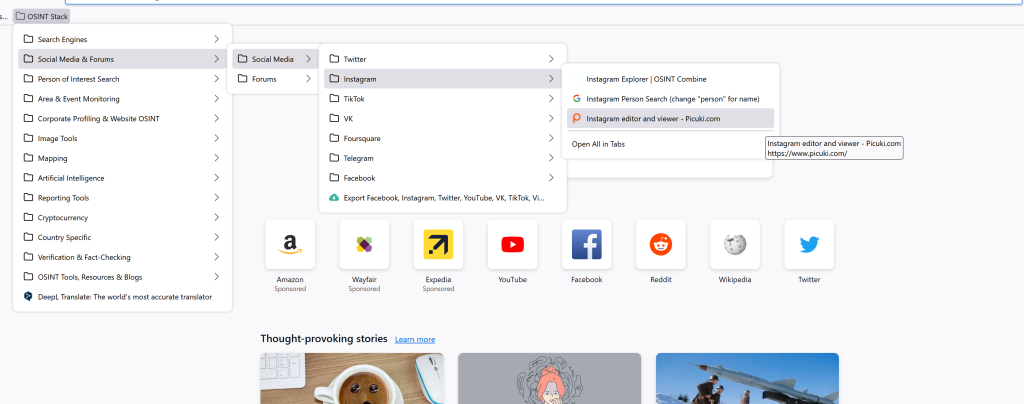
Task: Open the Image Tools folder
Action: coord(122,138)
